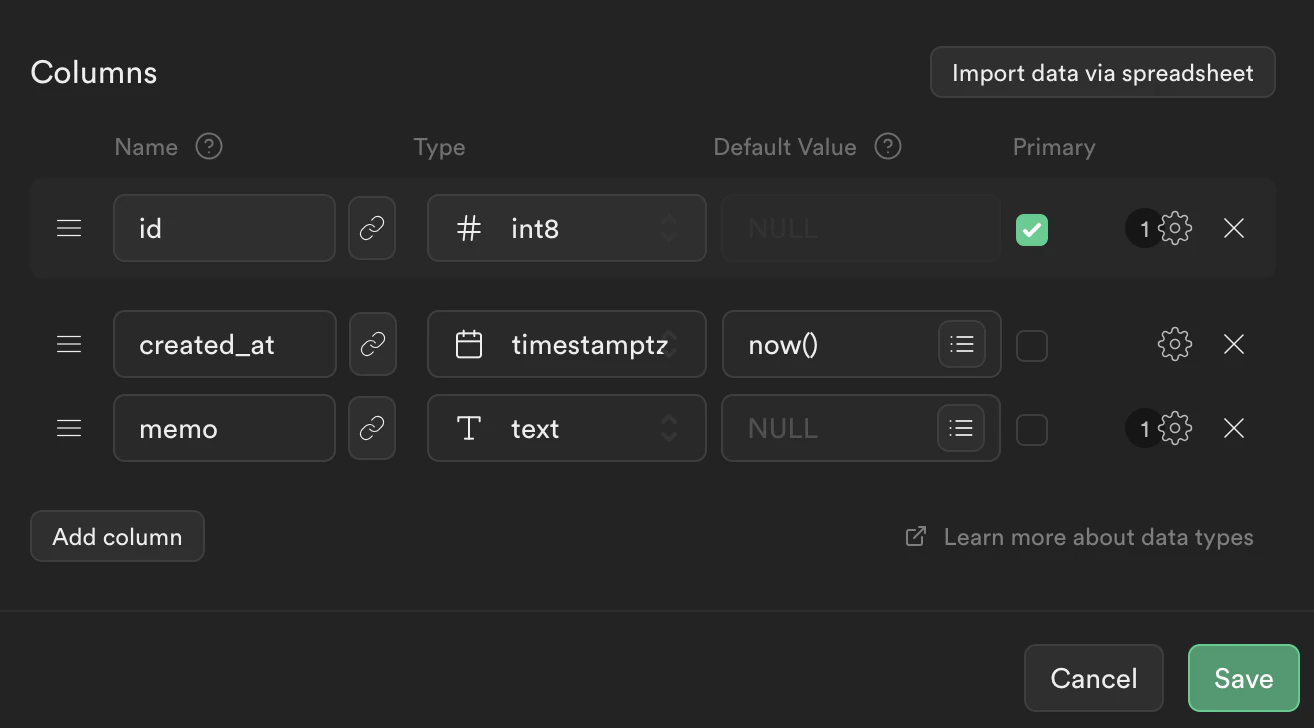Set memo as primary key
1314x728 pixels.
tap(1032, 429)
